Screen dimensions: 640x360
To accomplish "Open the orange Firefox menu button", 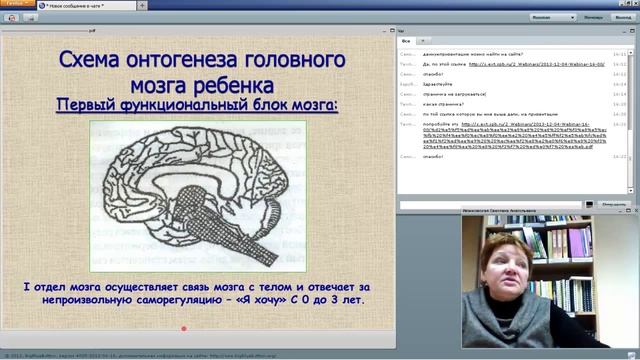I will [17, 3].
